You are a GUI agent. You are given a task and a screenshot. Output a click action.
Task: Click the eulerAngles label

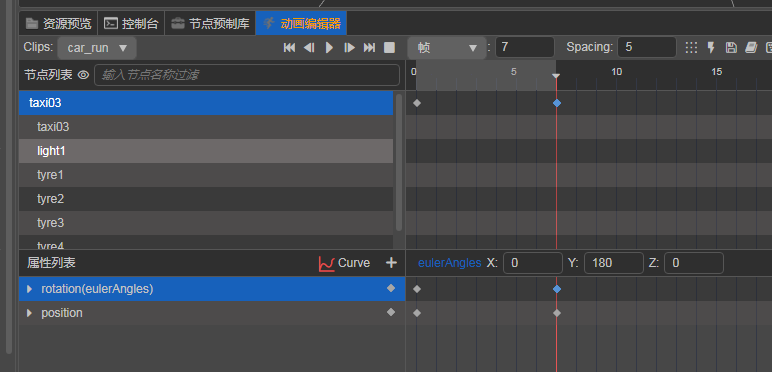pos(450,263)
